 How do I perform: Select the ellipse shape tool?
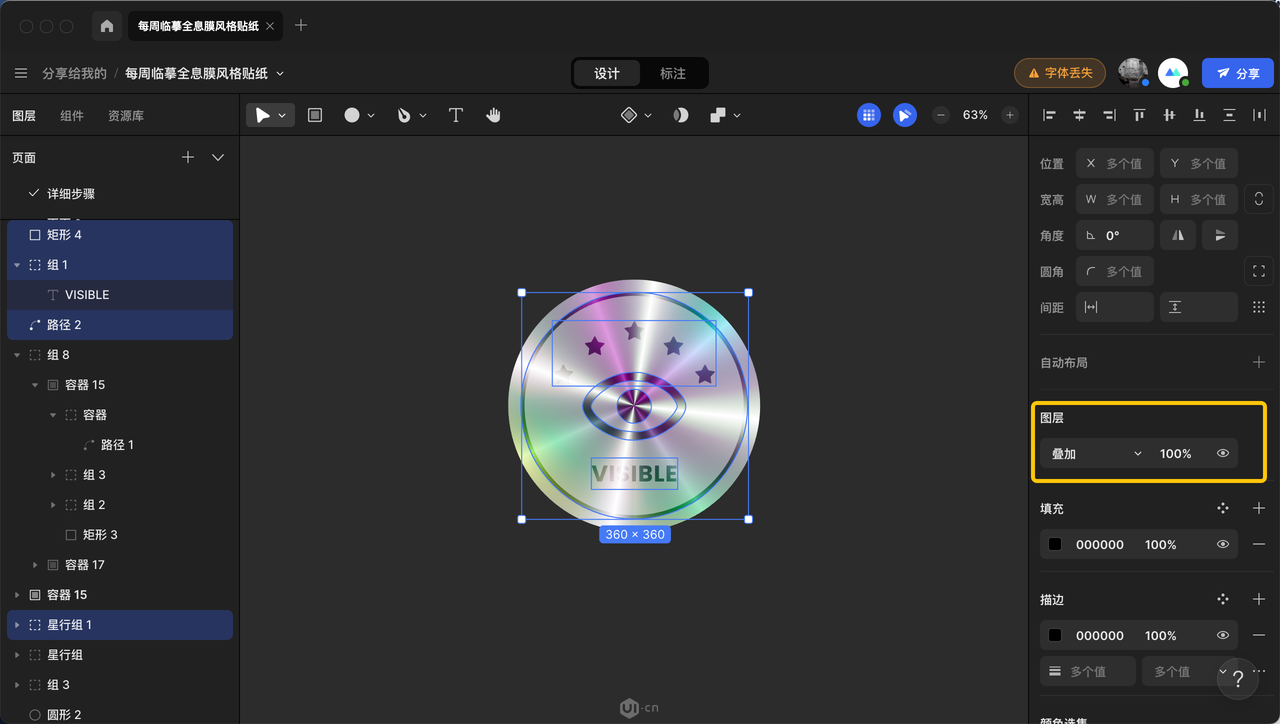pyautogui.click(x=352, y=115)
